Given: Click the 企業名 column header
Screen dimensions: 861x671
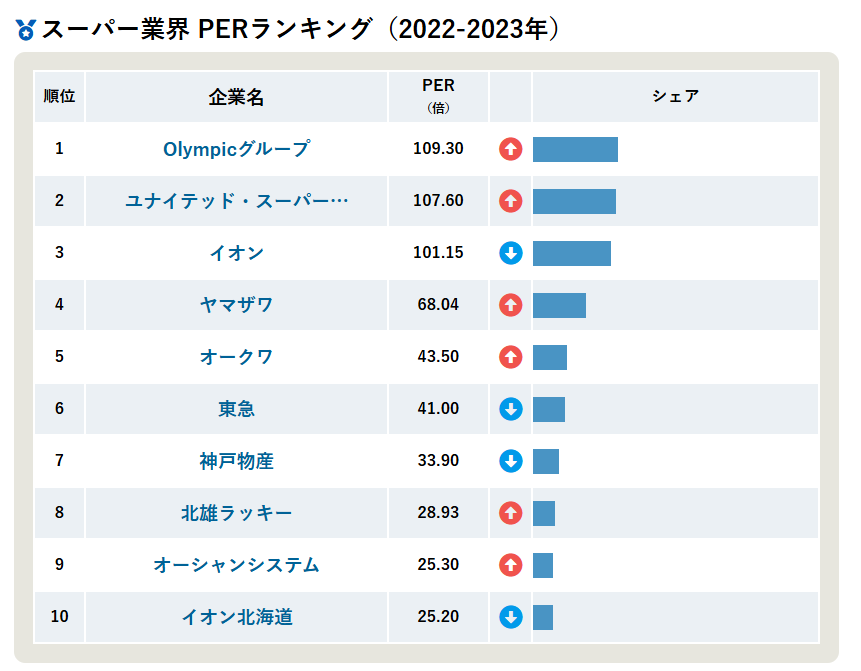Looking at the screenshot, I should point(236,97).
